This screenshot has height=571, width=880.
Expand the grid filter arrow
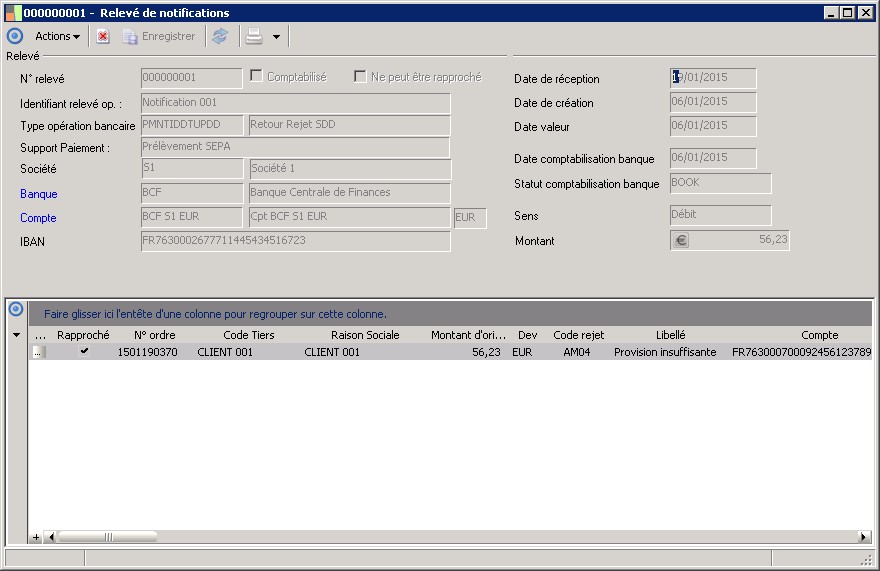click(16, 335)
